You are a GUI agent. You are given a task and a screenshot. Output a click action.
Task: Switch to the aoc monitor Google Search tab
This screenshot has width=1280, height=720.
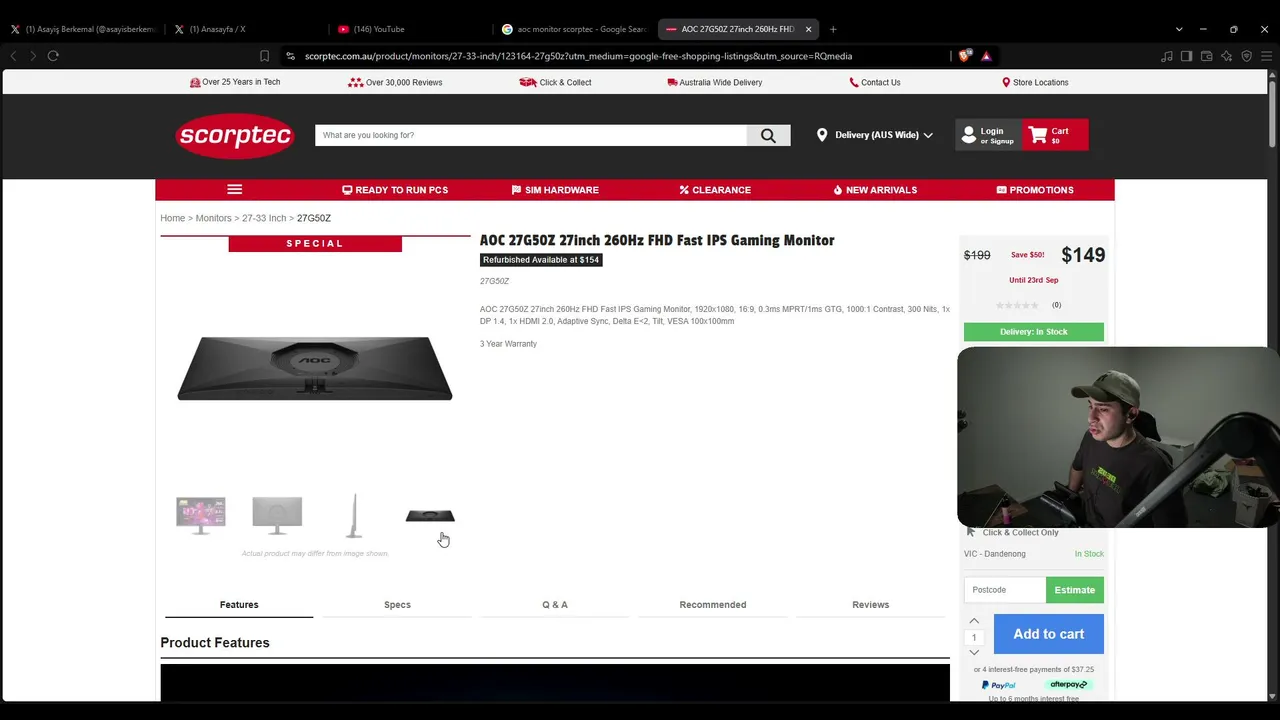(x=574, y=29)
